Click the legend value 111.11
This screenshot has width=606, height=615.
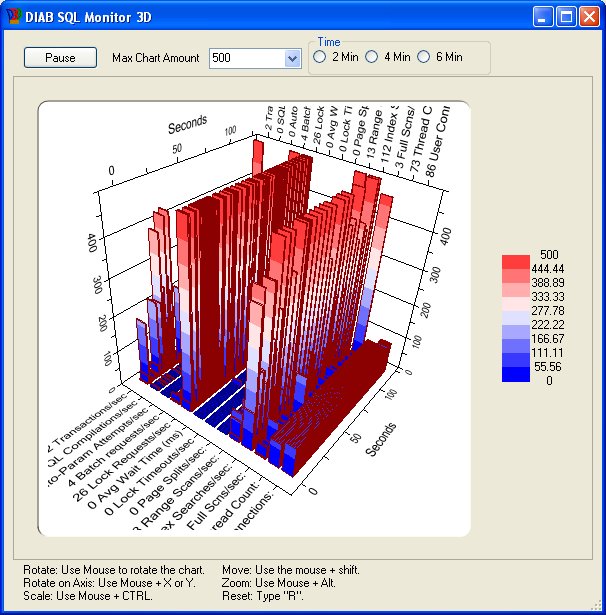(548, 353)
